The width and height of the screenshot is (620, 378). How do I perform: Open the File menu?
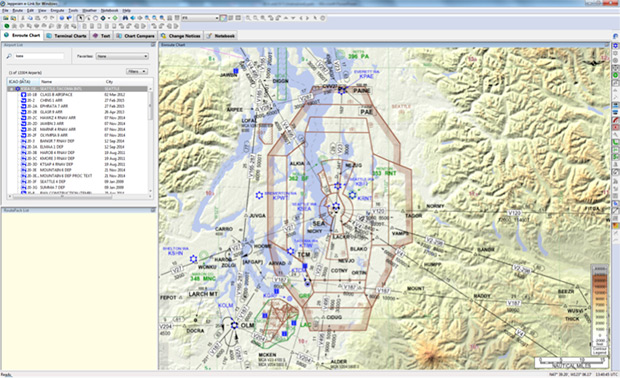coord(5,10)
